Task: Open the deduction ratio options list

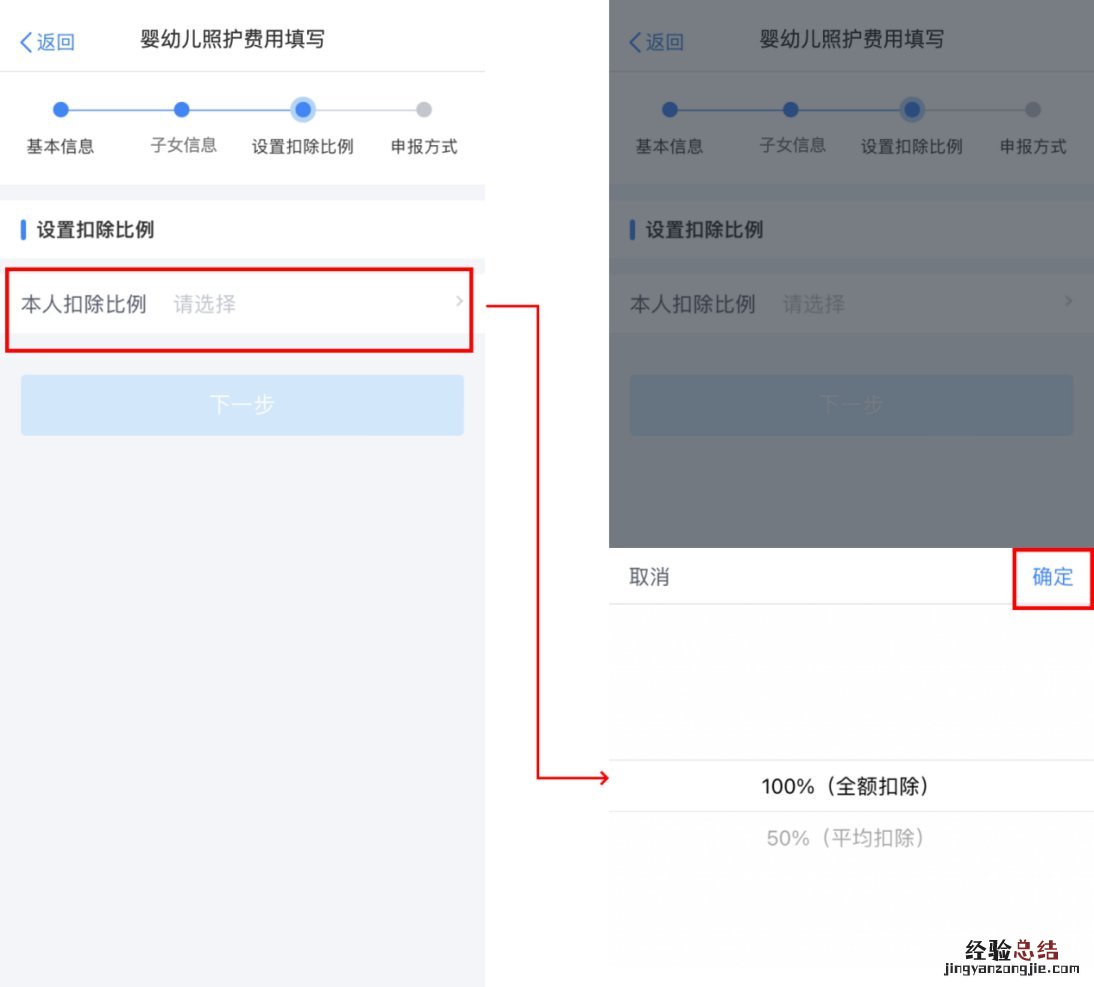Action: click(240, 302)
